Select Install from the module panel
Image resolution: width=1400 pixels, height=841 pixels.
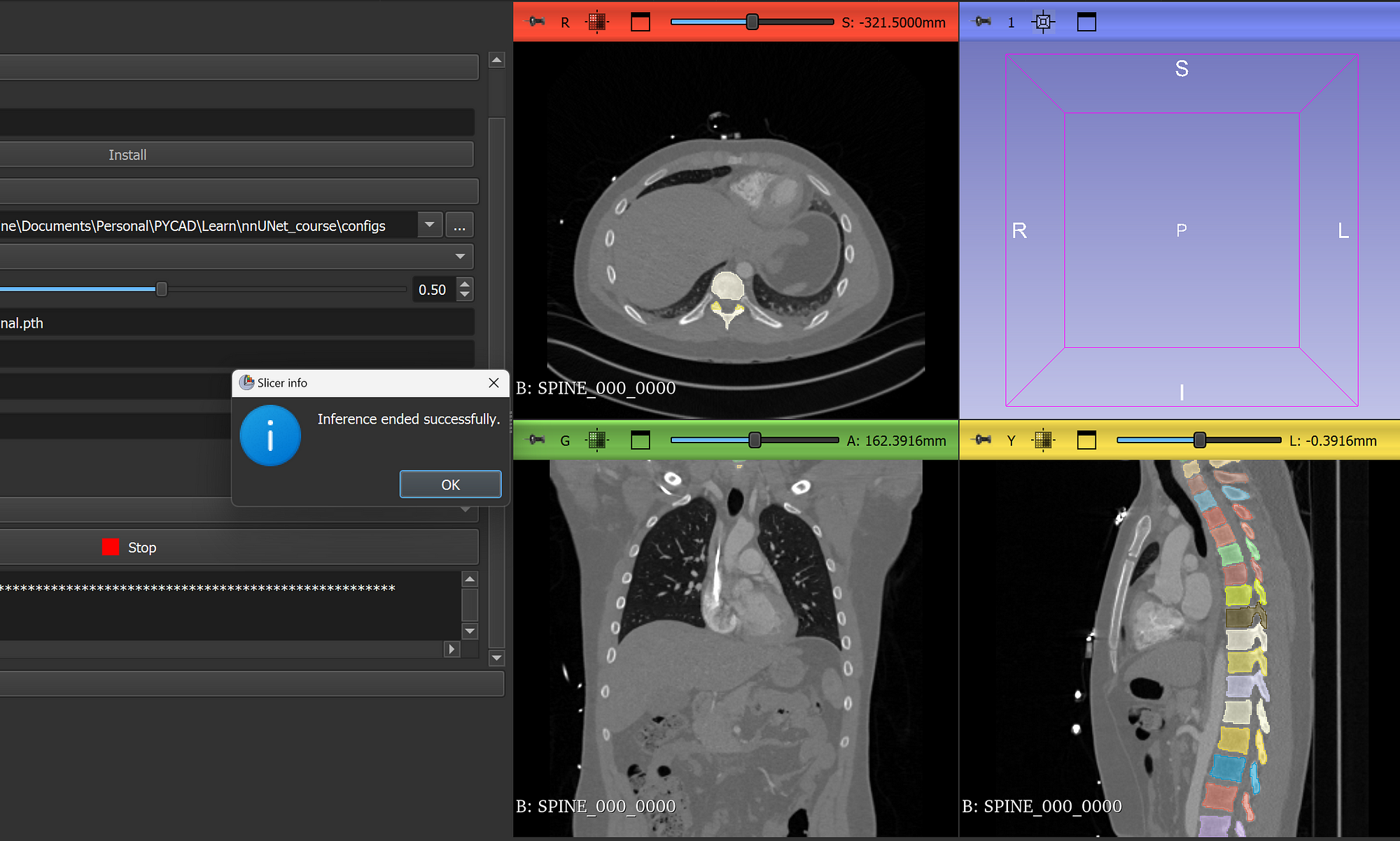click(128, 155)
